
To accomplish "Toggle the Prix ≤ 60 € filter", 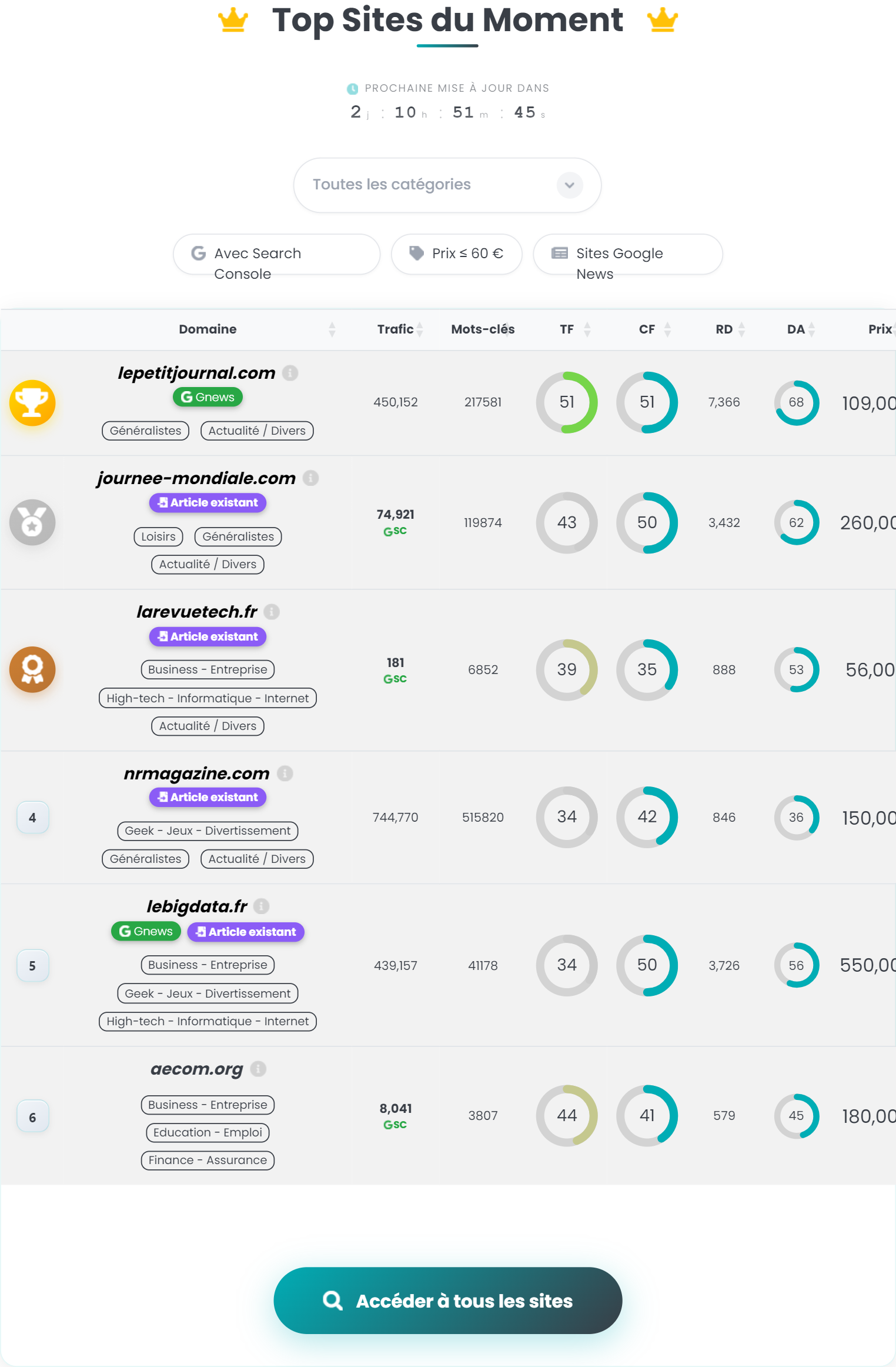I will tap(457, 254).
